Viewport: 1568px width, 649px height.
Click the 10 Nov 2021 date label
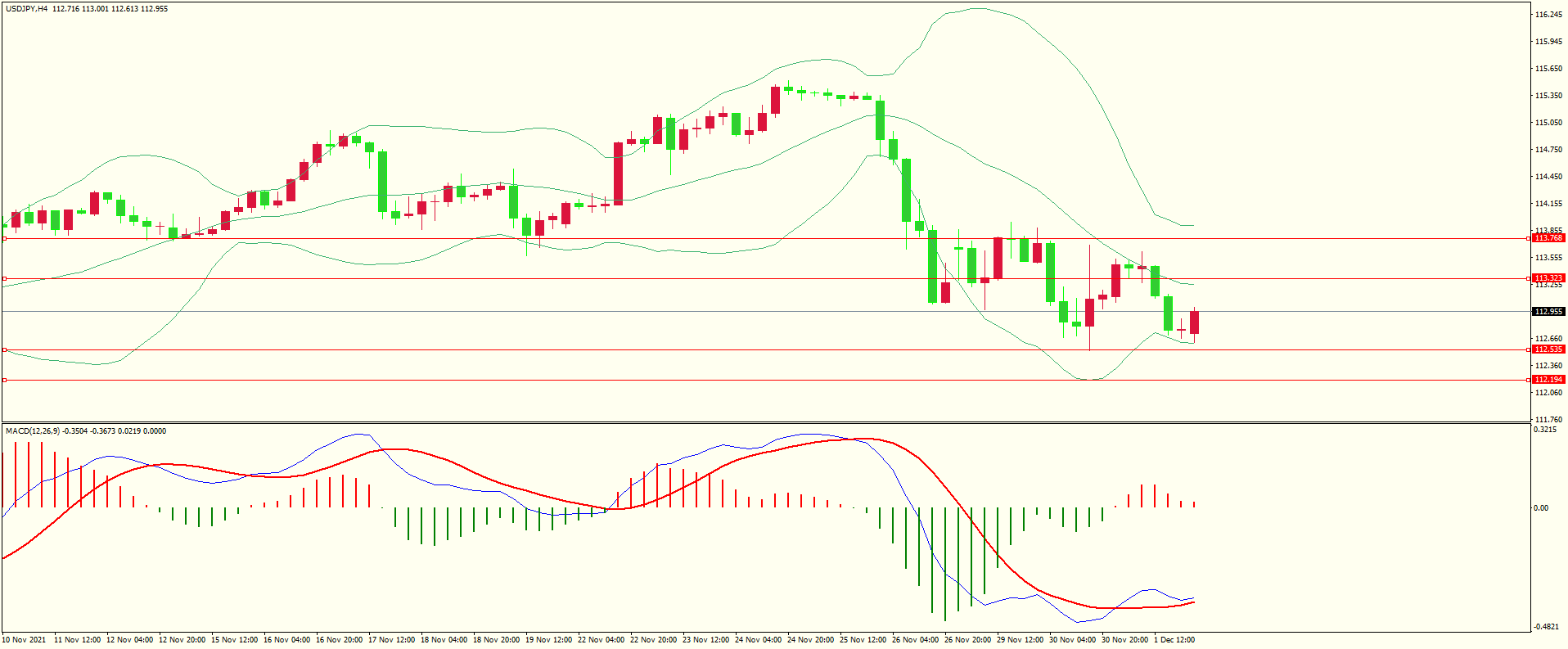25,640
